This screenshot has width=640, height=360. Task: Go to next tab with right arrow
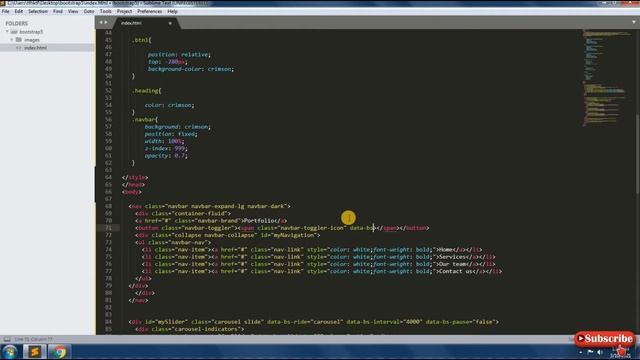point(106,23)
